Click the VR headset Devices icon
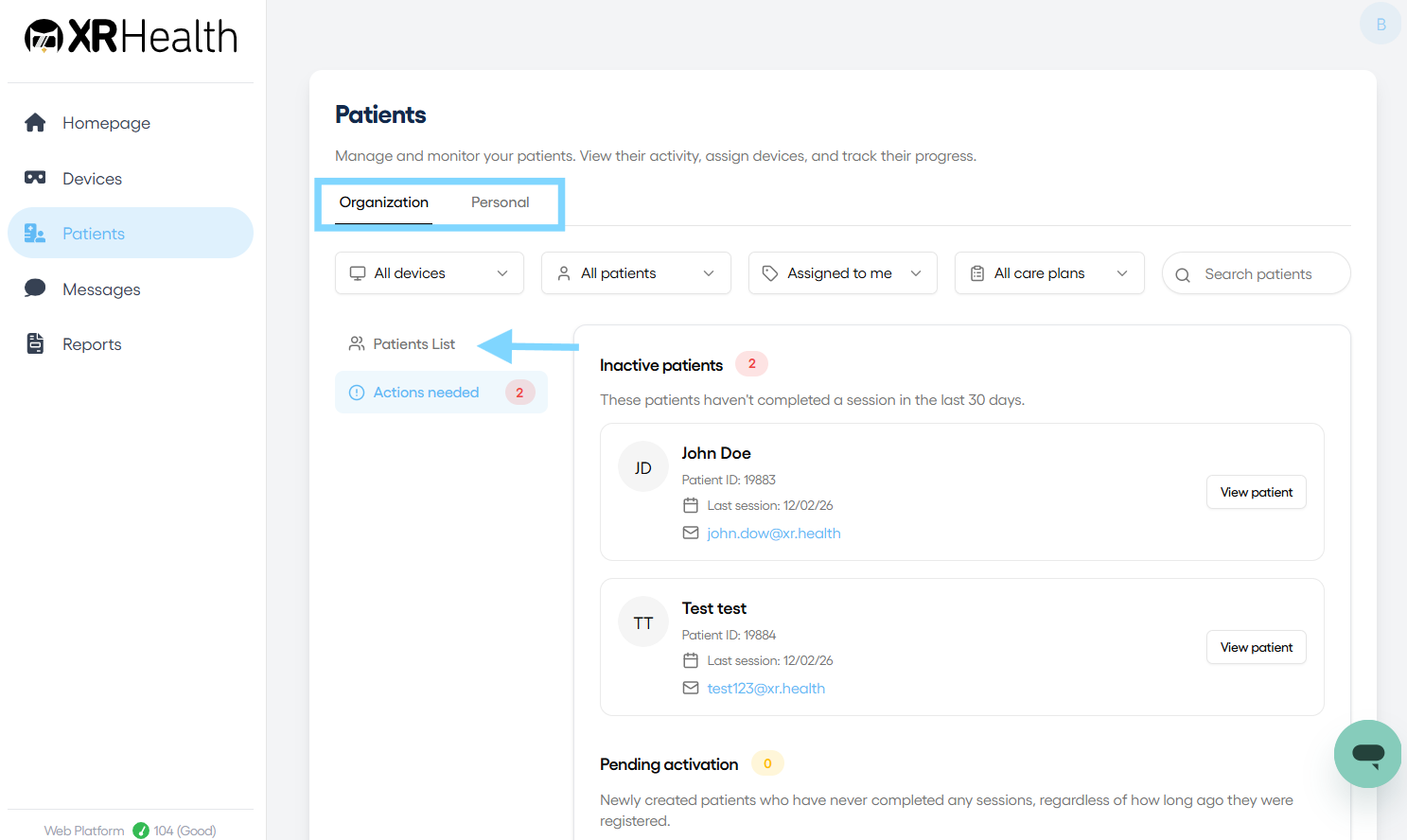The width and height of the screenshot is (1407, 840). point(35,178)
